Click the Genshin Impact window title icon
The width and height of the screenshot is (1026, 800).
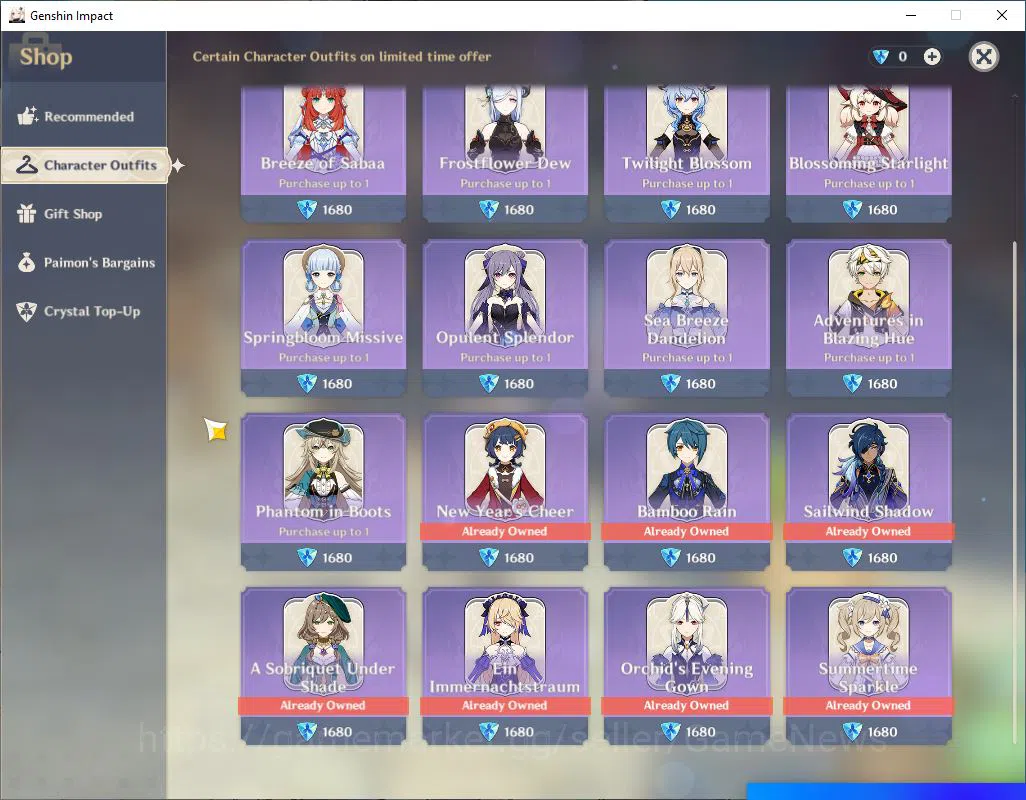[x=16, y=15]
